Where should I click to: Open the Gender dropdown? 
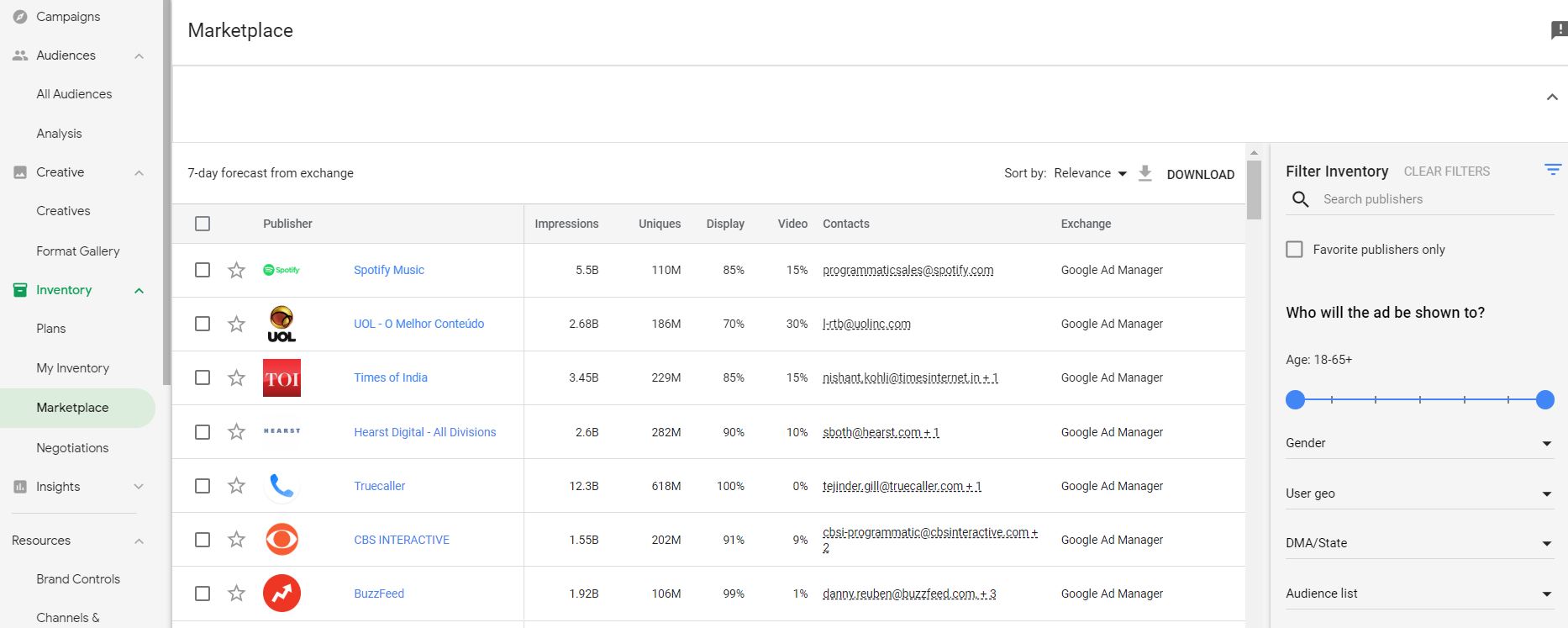pos(1419,443)
